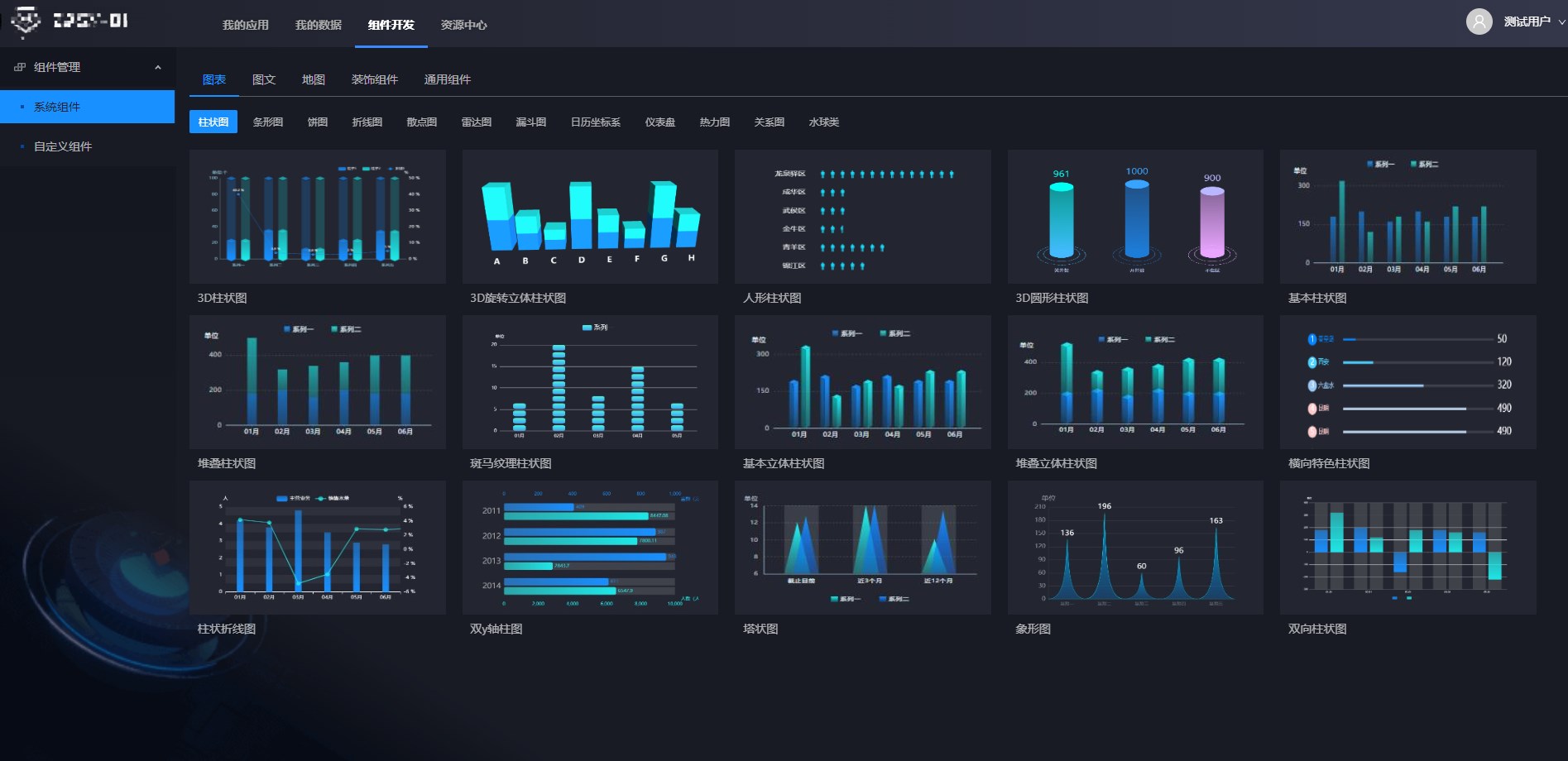Click the 塔状图 caption text
The image size is (1568, 761).
[x=760, y=629]
